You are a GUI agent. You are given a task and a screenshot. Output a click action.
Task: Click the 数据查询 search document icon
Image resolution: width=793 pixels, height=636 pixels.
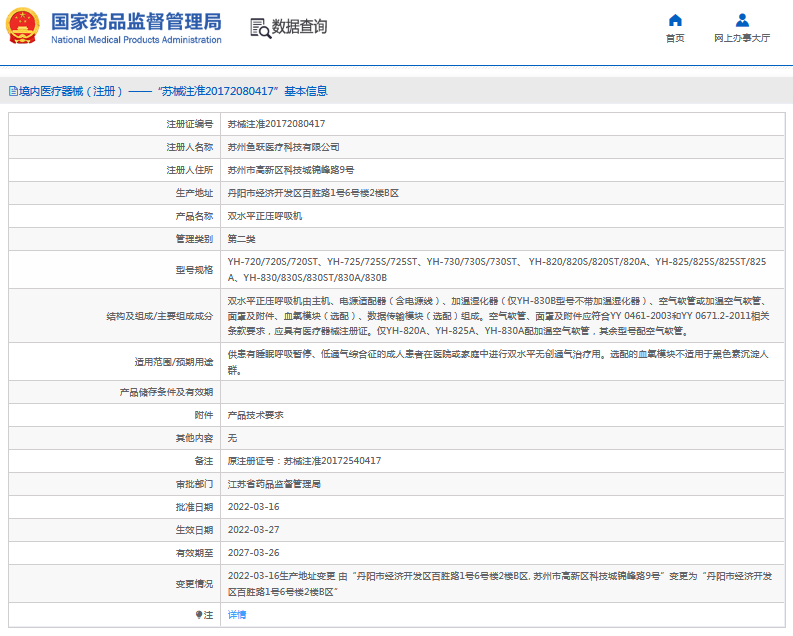260,28
